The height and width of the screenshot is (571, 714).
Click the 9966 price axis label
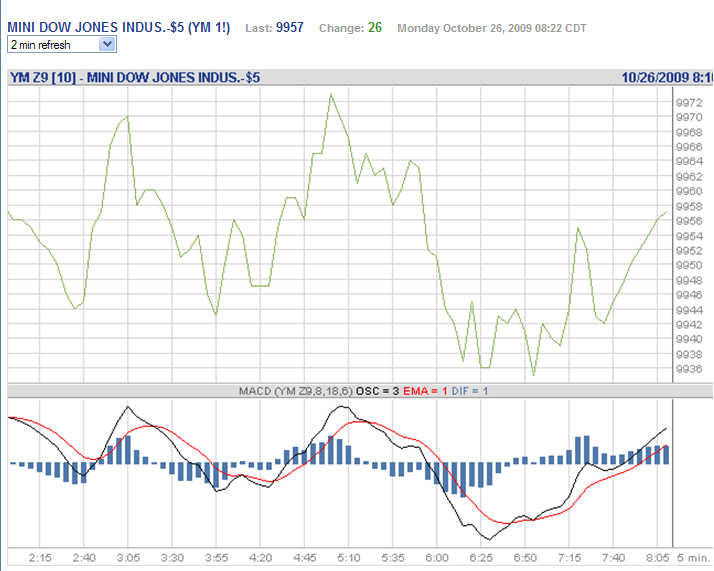(x=689, y=147)
